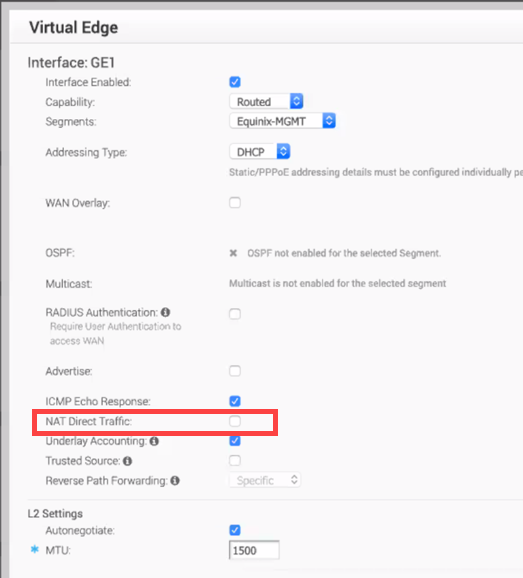Check the NAT Direct Traffic checkbox
This screenshot has height=578, width=523.
point(235,421)
